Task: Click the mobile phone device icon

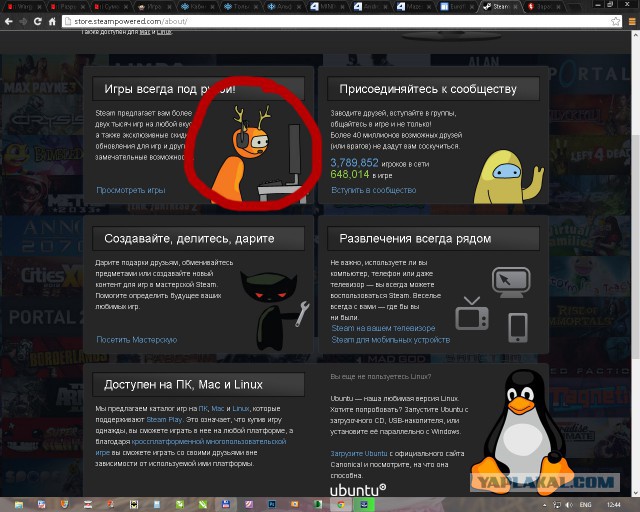Action: (x=518, y=327)
